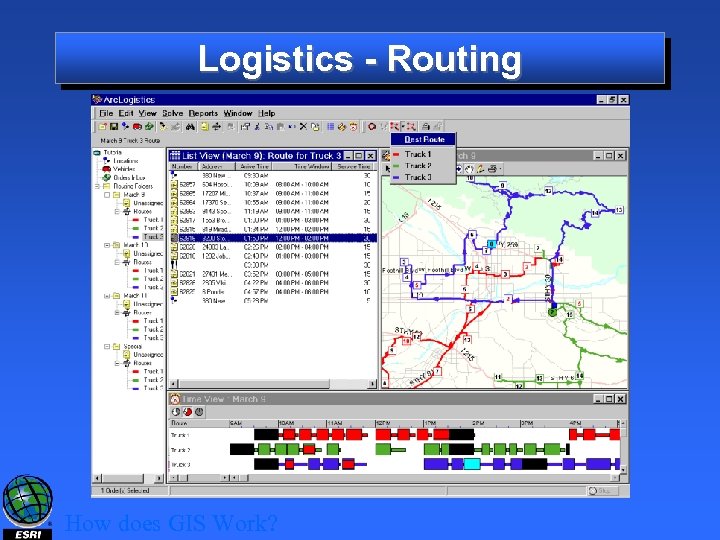Click the Number column header in List View
This screenshot has height=540, width=720.
pos(184,166)
